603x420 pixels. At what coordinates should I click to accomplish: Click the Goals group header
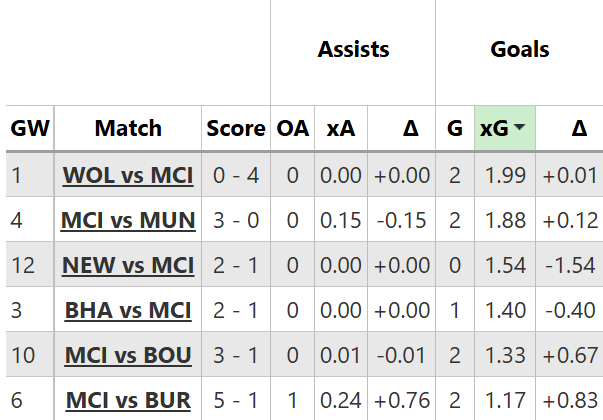tap(520, 49)
